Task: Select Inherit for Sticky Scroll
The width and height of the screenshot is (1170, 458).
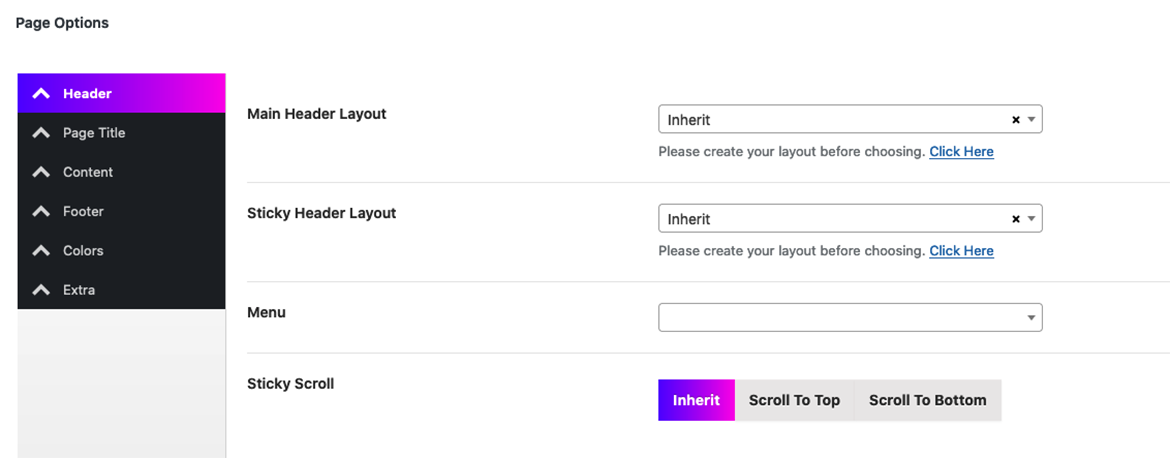Action: click(696, 401)
